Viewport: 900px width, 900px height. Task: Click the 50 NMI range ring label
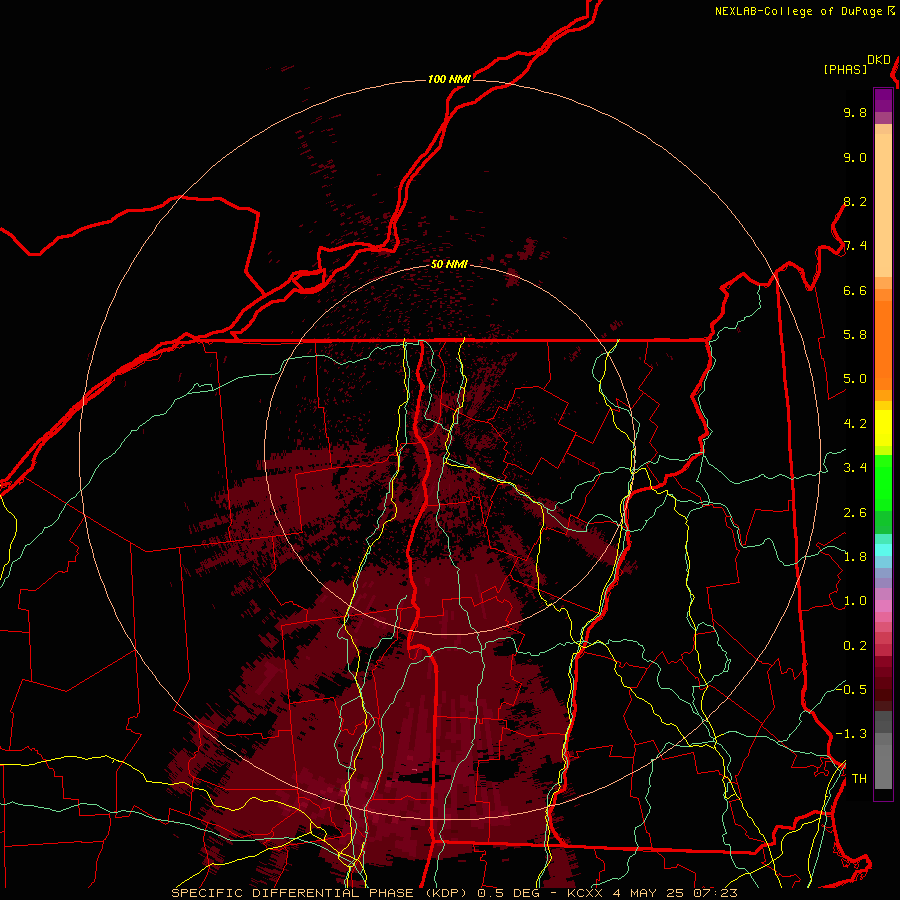[x=449, y=264]
